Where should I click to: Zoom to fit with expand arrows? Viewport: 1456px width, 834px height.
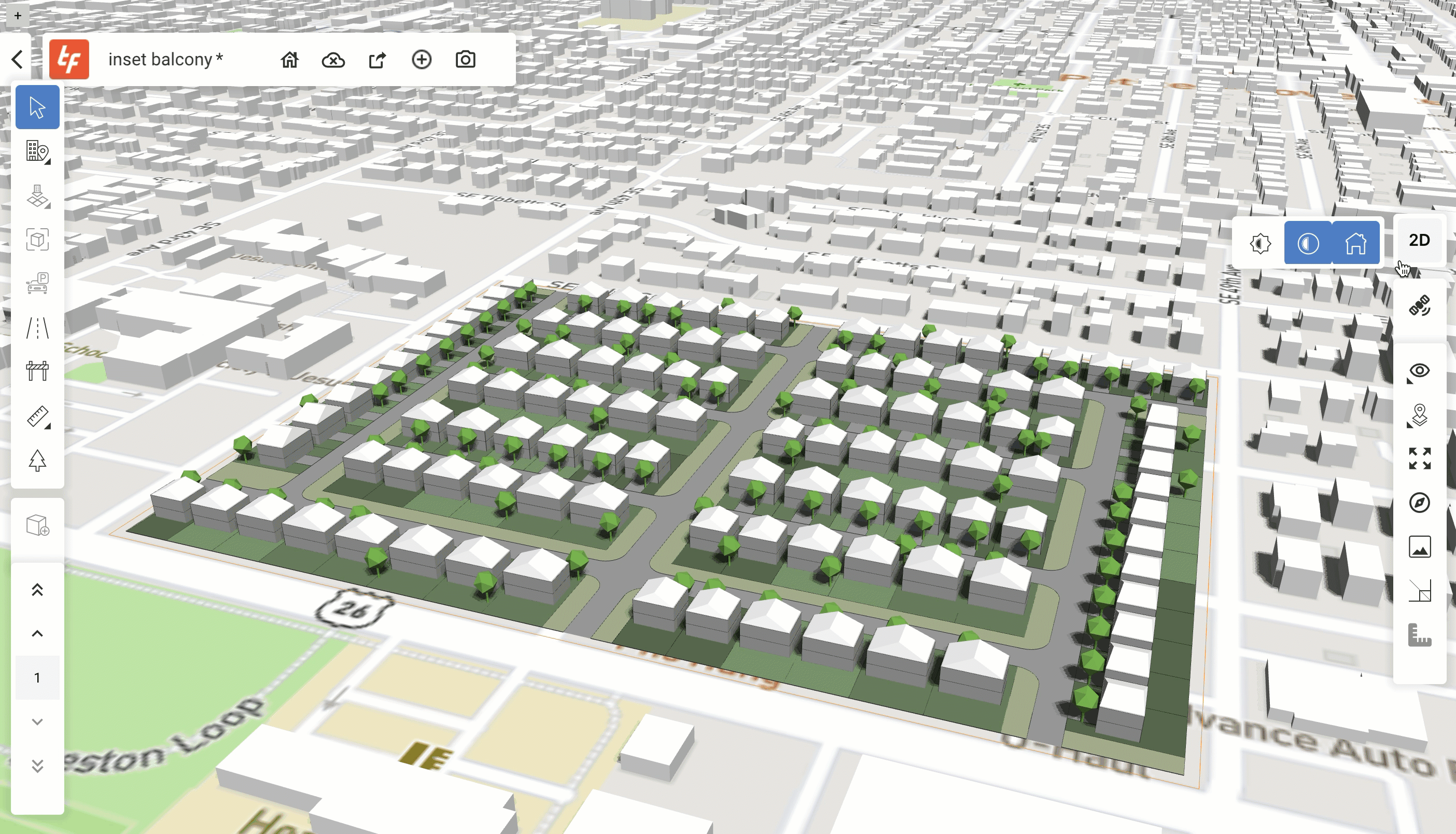1419,458
